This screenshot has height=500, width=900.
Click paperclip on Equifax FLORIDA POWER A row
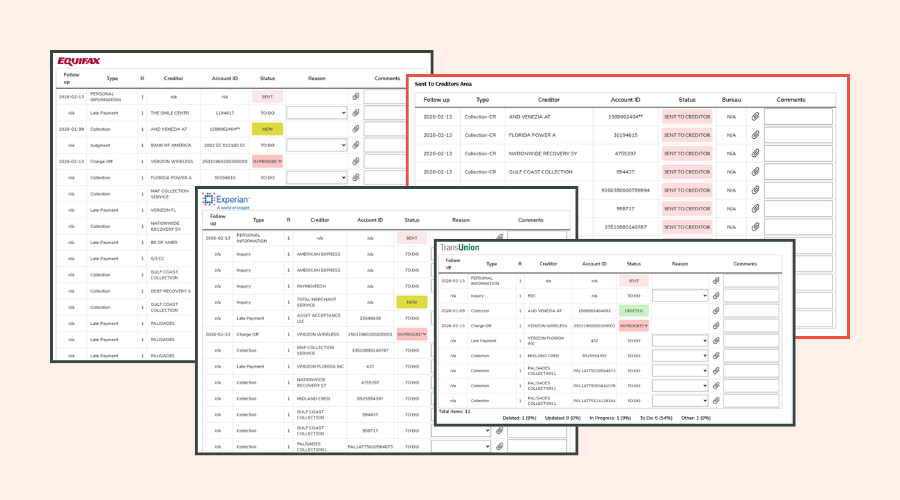click(x=356, y=177)
